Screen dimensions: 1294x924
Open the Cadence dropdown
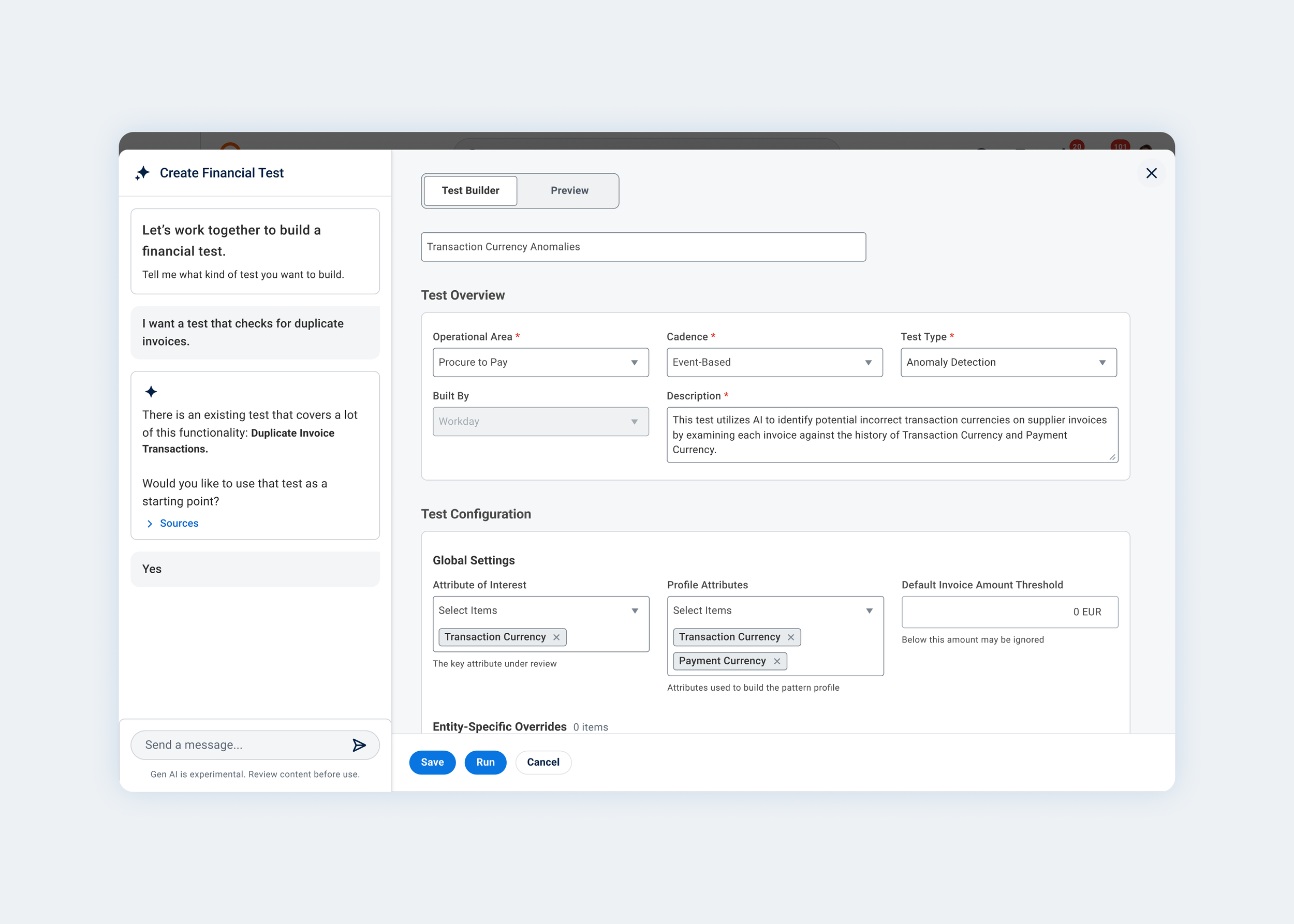(774, 363)
